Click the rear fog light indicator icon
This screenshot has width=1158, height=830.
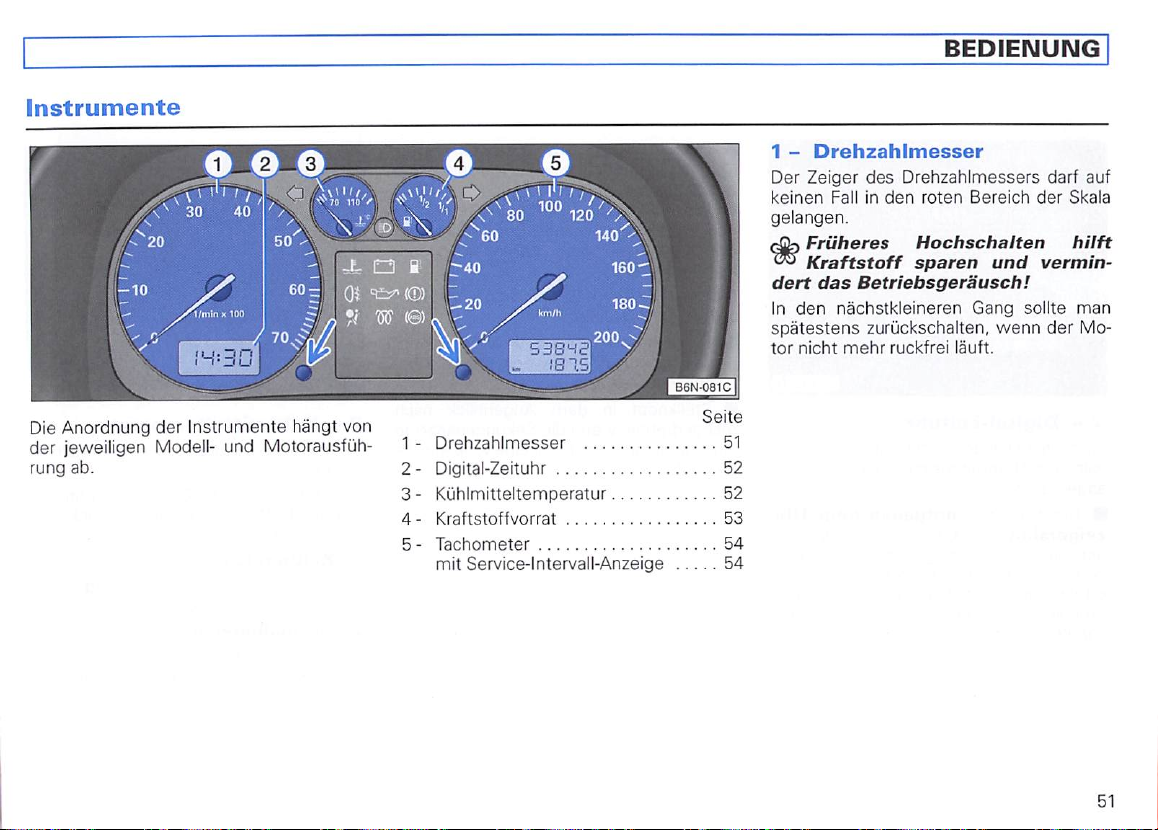tap(352, 293)
